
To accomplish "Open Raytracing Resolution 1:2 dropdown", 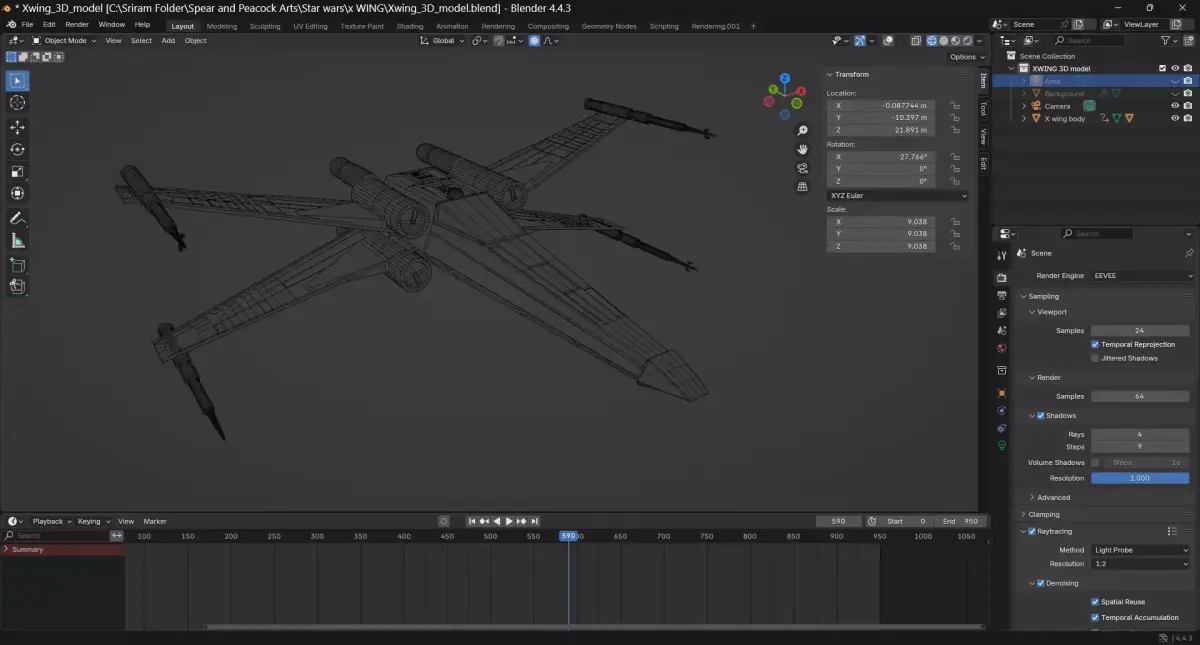I will pyautogui.click(x=1141, y=564).
